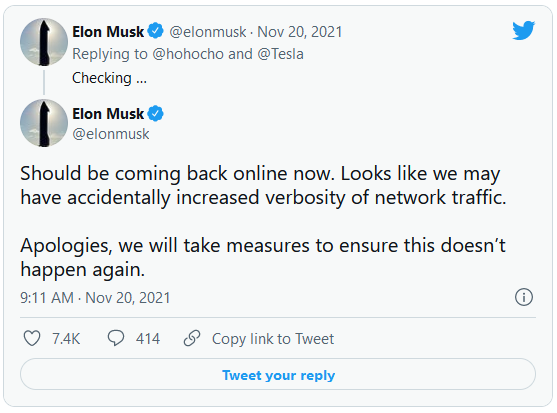This screenshot has height=413, width=557.
Task: Open the tweet info circle icon
Action: (524, 297)
